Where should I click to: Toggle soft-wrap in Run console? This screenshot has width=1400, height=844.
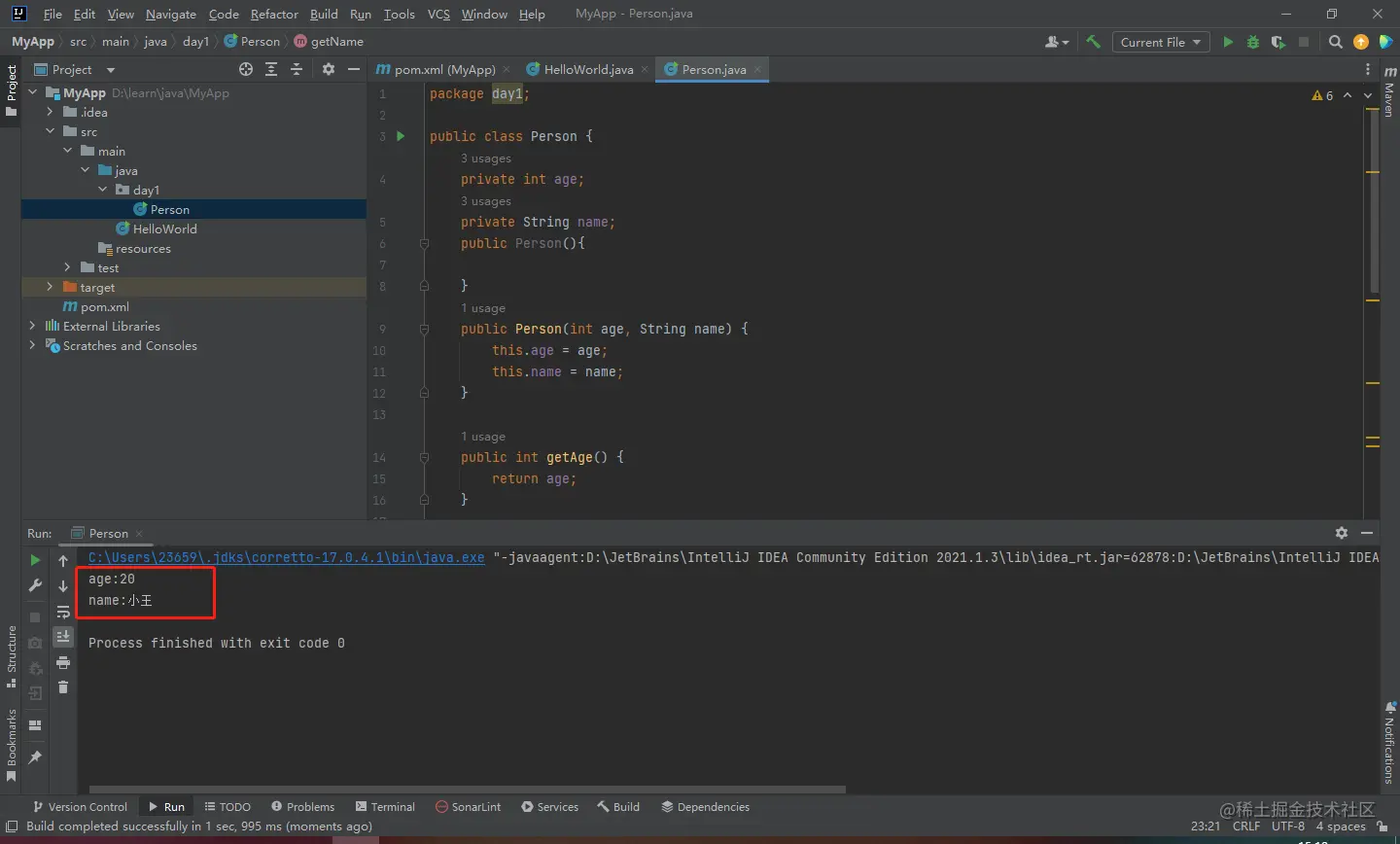tap(63, 612)
